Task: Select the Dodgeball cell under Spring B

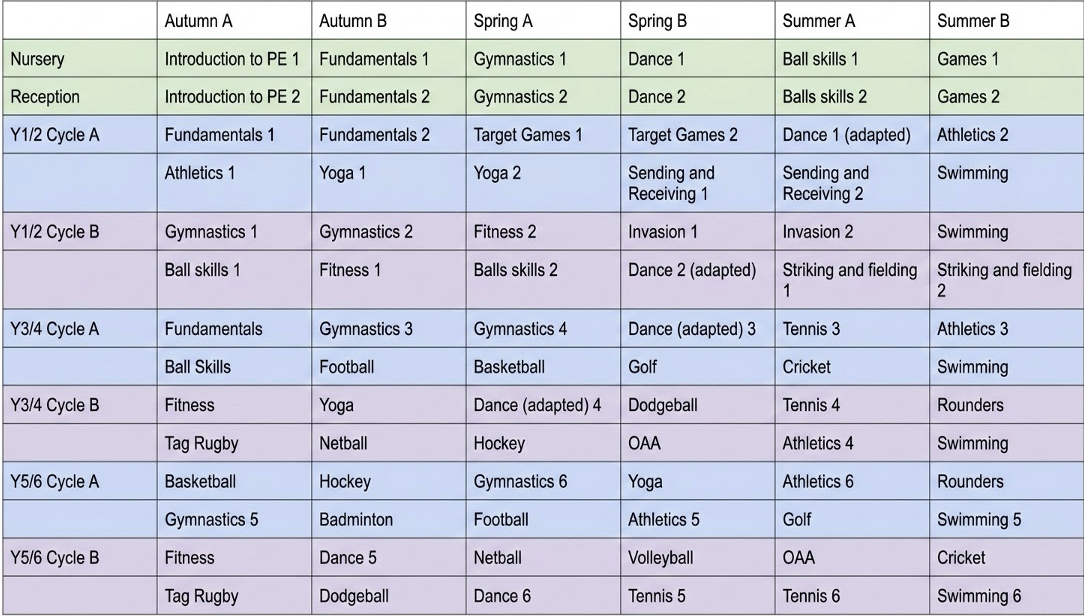Action: 698,404
